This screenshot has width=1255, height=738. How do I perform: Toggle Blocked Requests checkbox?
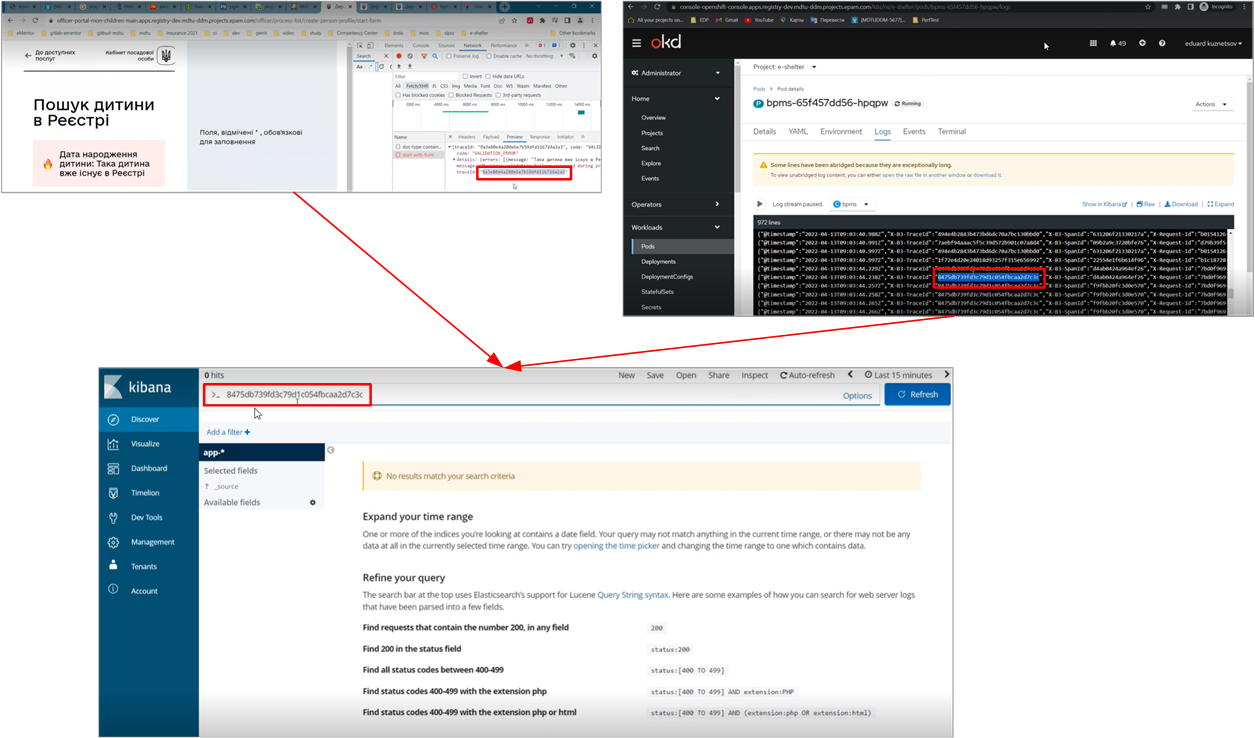pyautogui.click(x=451, y=95)
